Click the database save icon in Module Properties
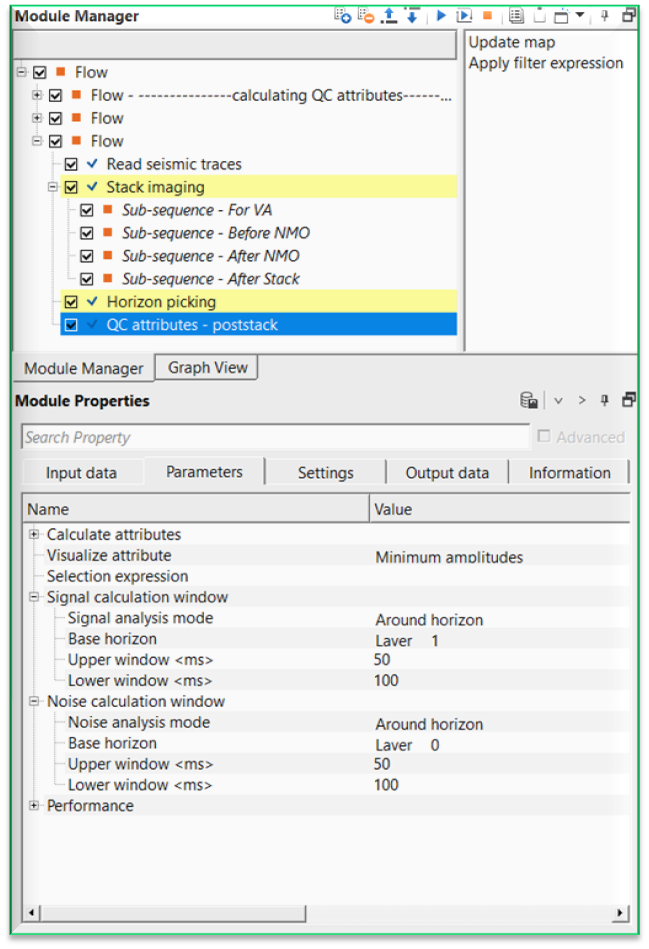The image size is (649, 949). pyautogui.click(x=528, y=399)
